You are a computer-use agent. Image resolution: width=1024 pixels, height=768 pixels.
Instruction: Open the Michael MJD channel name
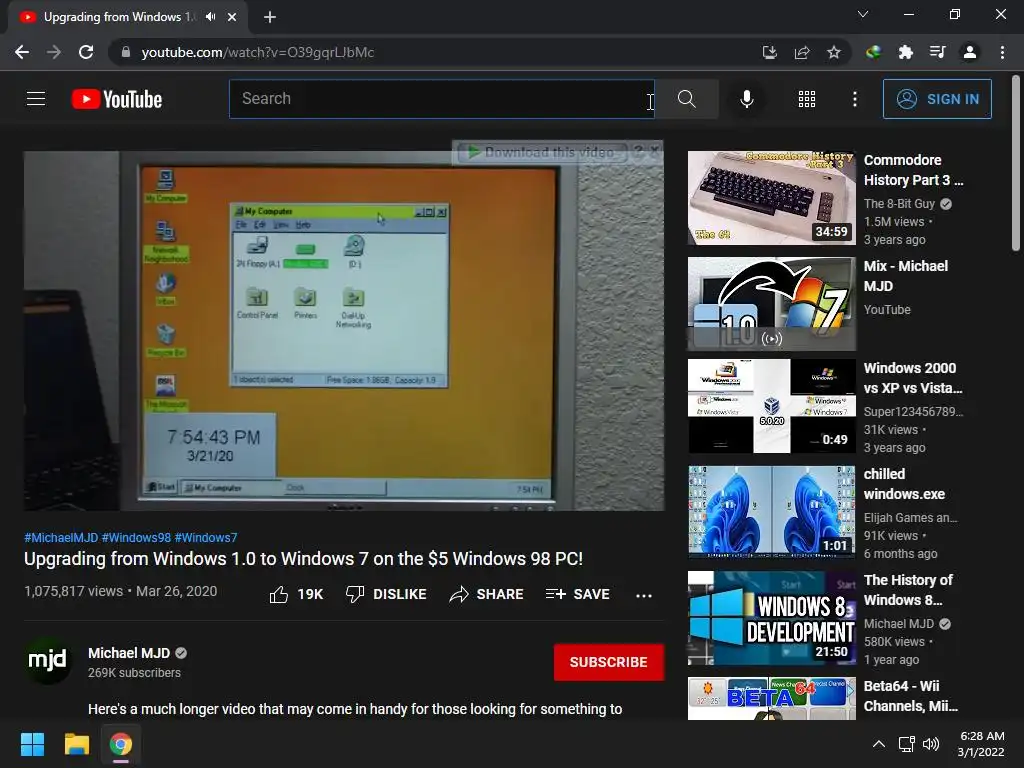click(129, 653)
